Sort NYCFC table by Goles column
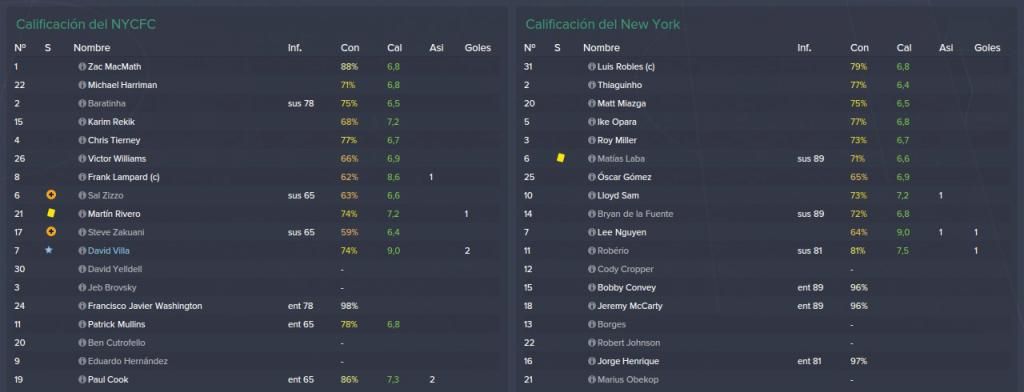The image size is (1024, 392). 477,48
